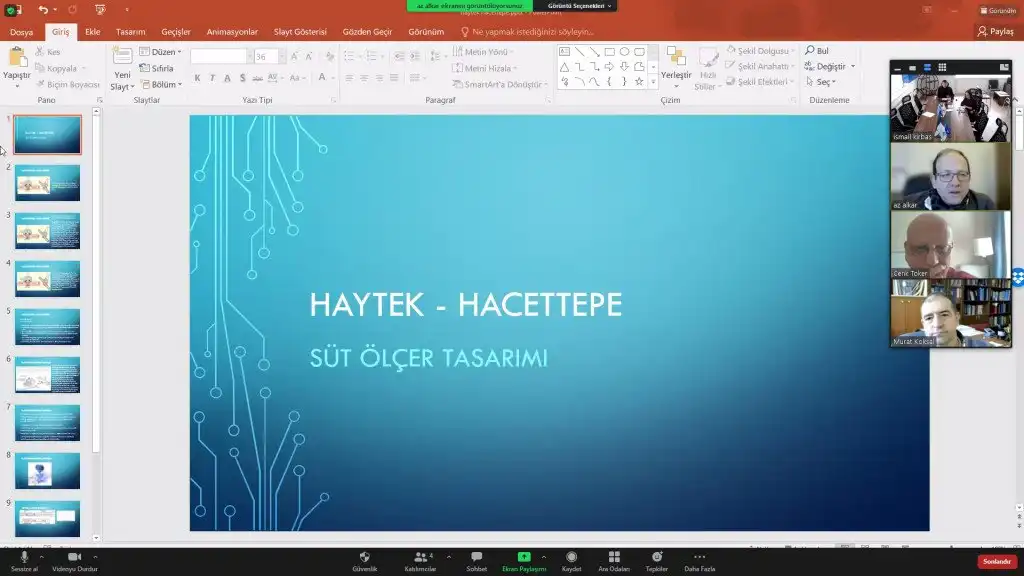Select slide 8 thumbnail
Viewport: 1024px width, 576px height.
pyautogui.click(x=48, y=471)
